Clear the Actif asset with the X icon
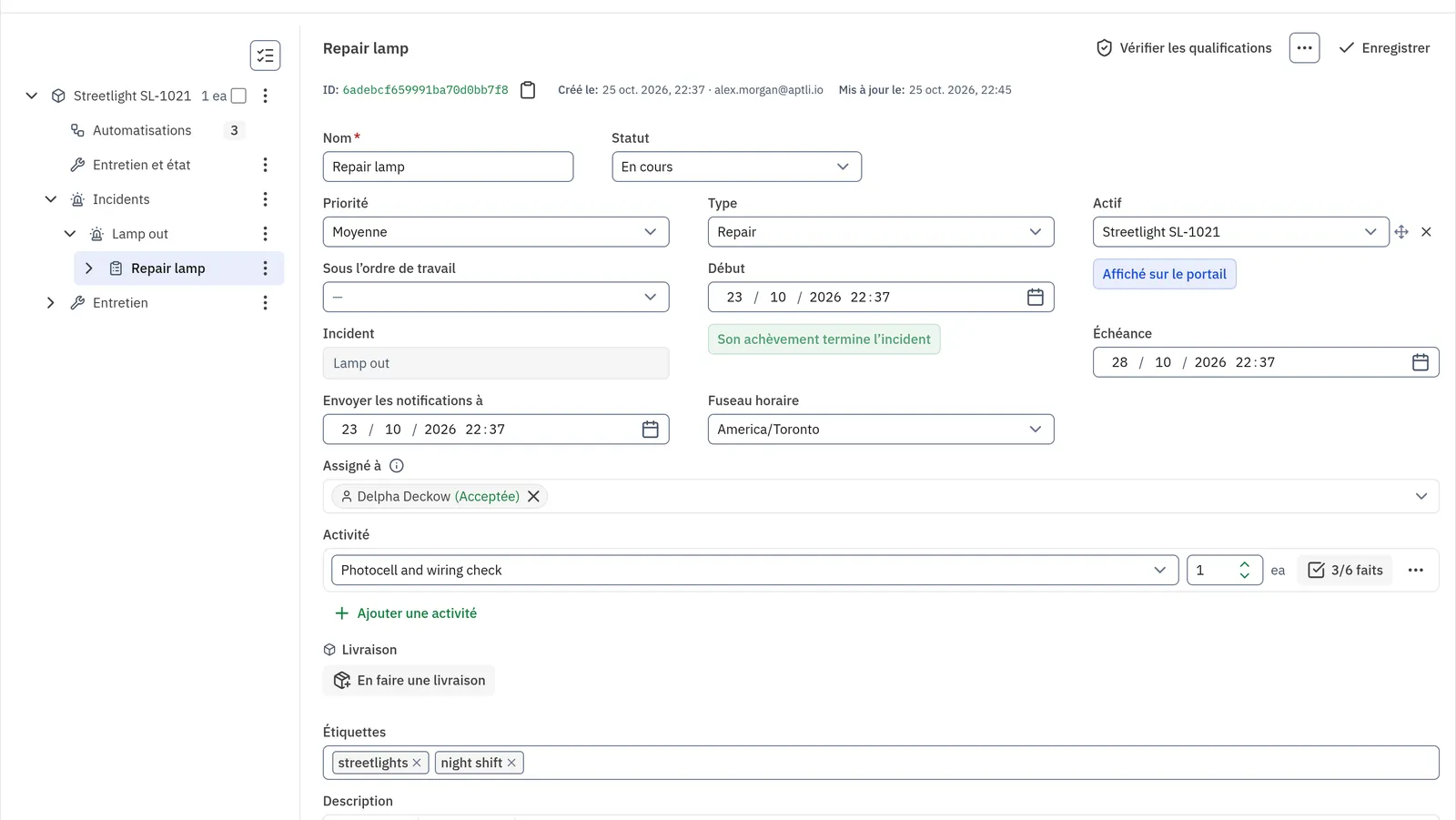This screenshot has width=1456, height=820. [1426, 232]
